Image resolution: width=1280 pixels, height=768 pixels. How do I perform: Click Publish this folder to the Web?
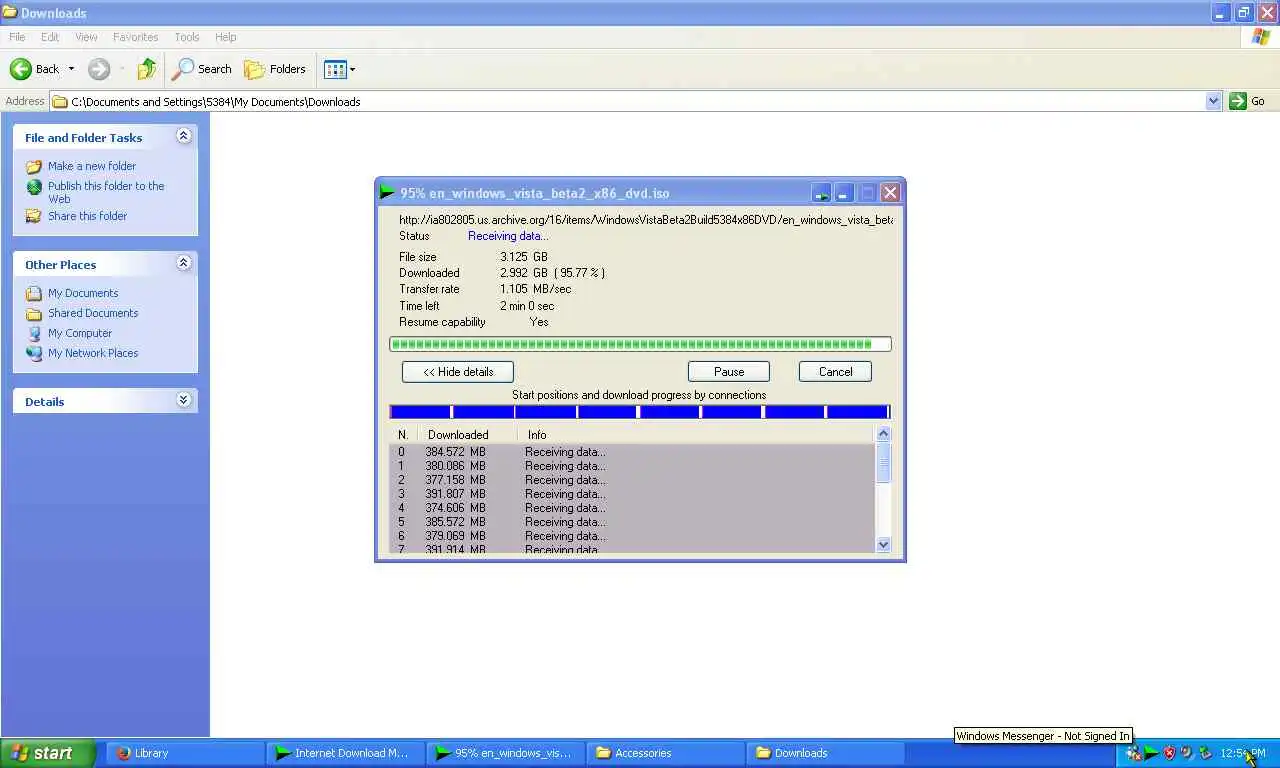coord(106,192)
